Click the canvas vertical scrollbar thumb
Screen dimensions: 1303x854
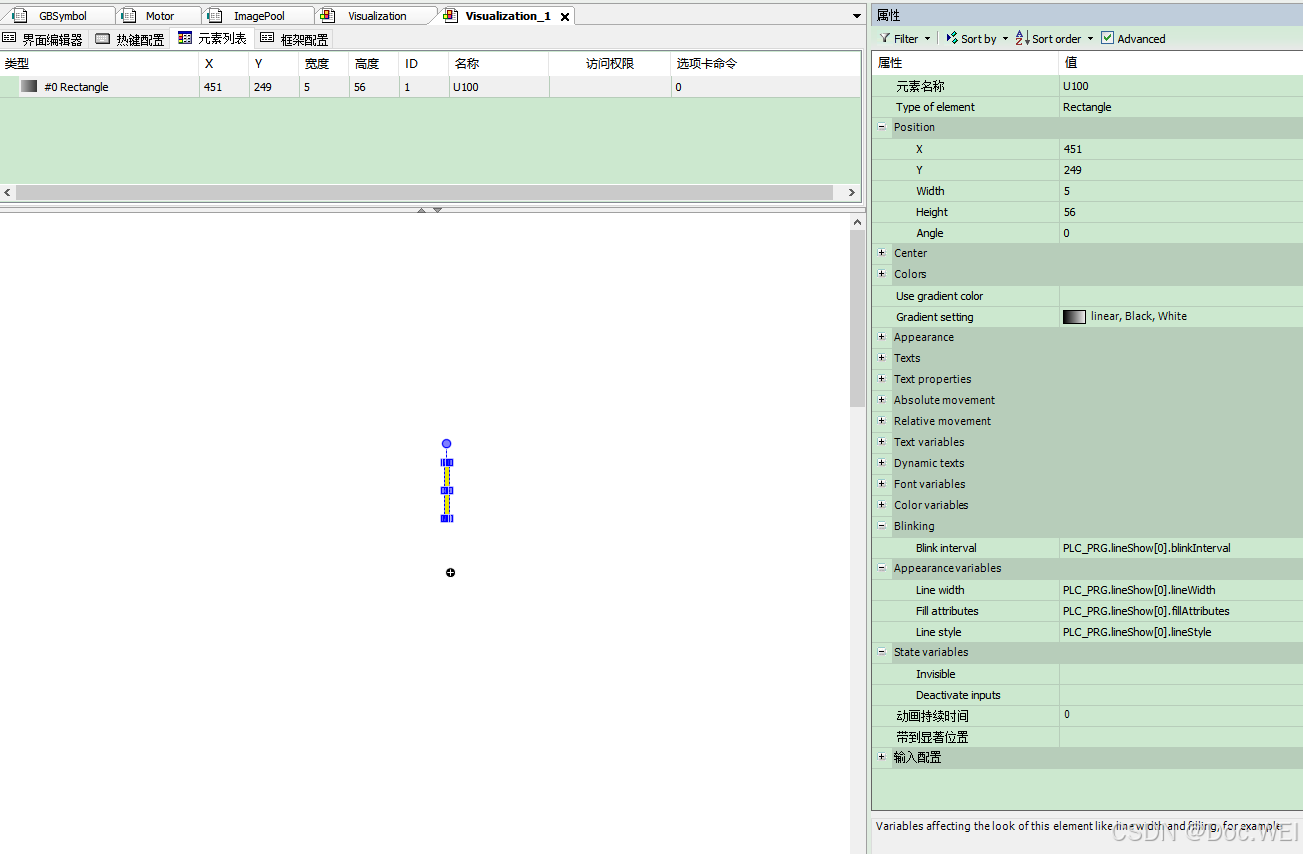[857, 318]
